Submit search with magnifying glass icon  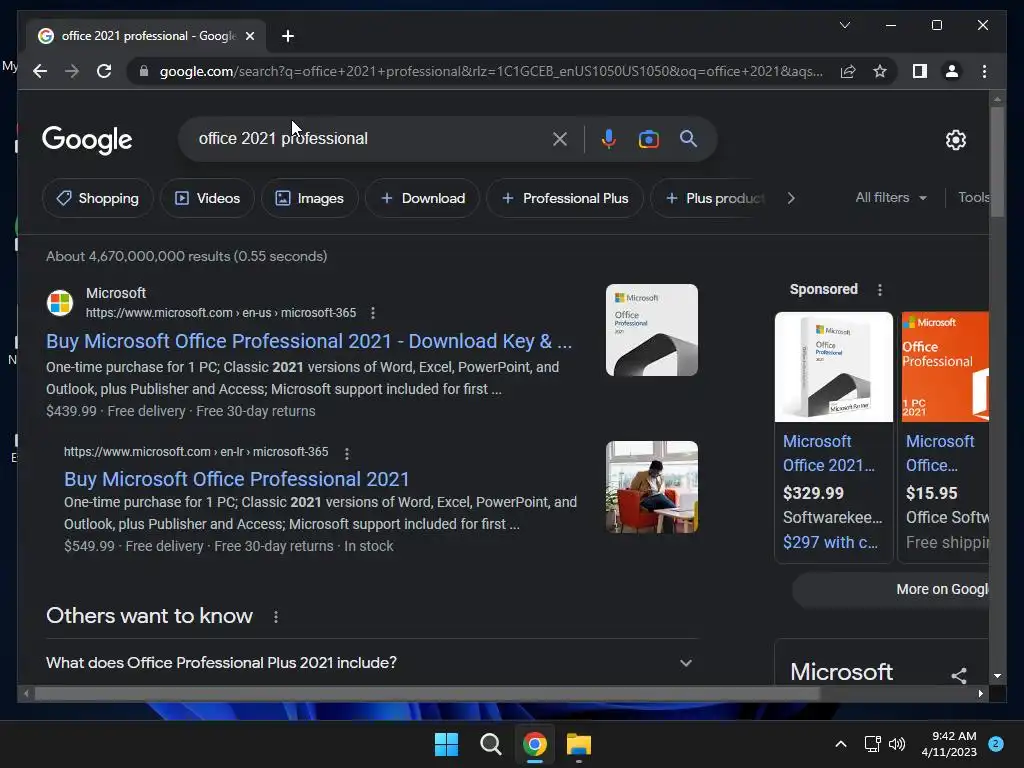(x=688, y=138)
